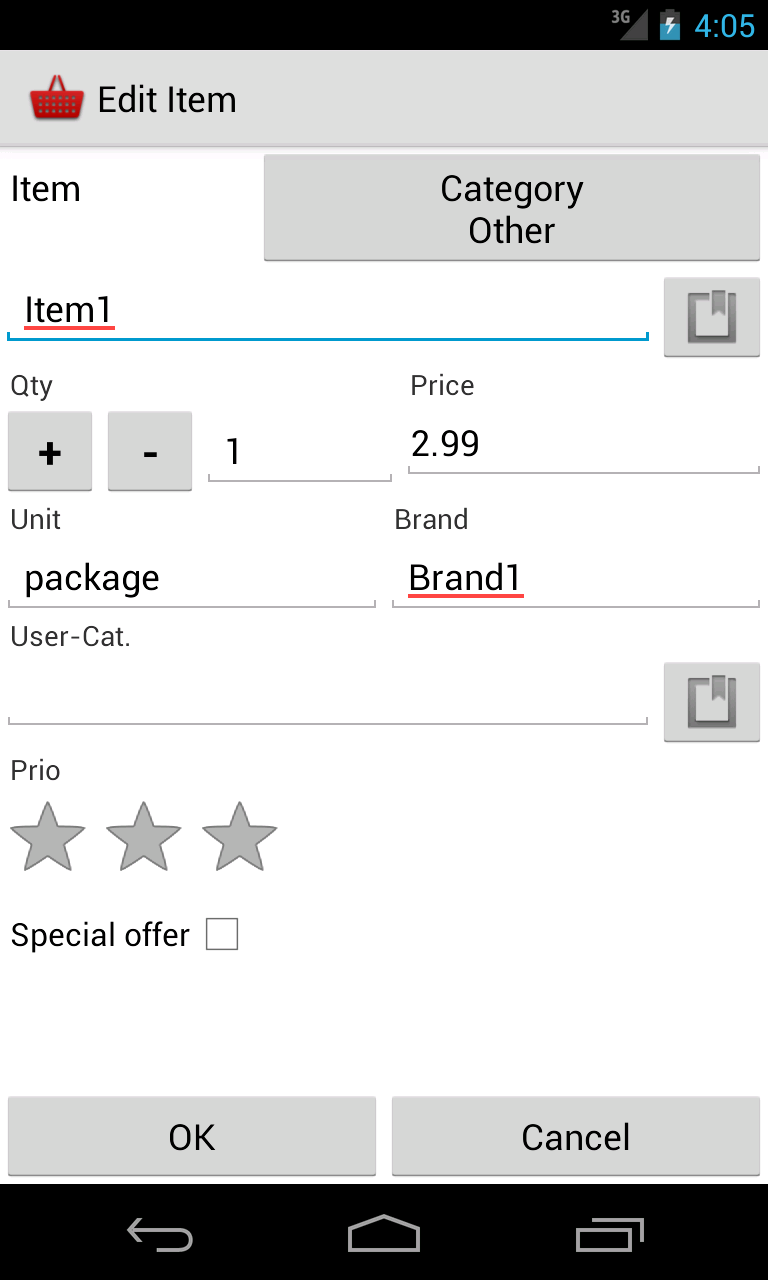Open the Category Other selector
This screenshot has width=768, height=1280.
tap(511, 208)
